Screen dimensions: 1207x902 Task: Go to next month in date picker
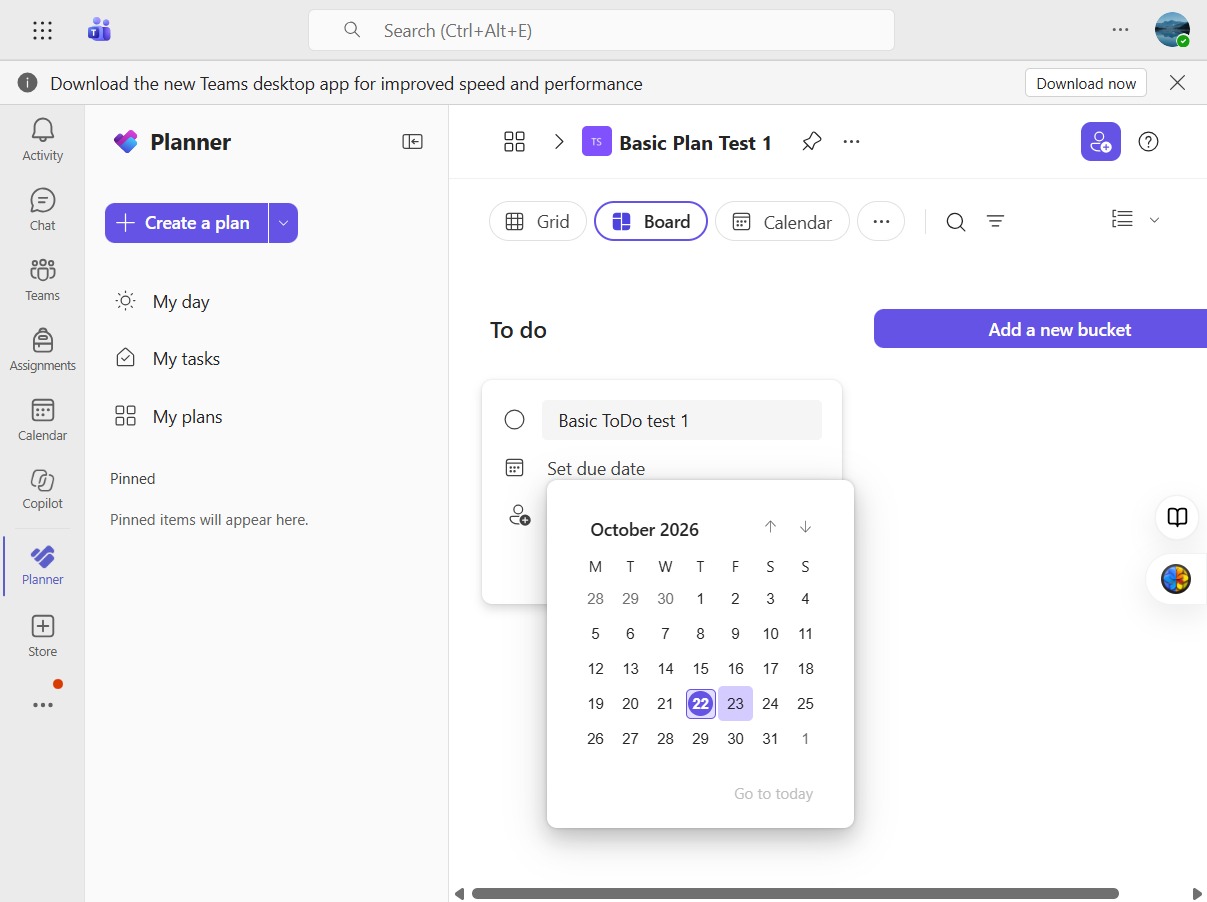(x=805, y=528)
